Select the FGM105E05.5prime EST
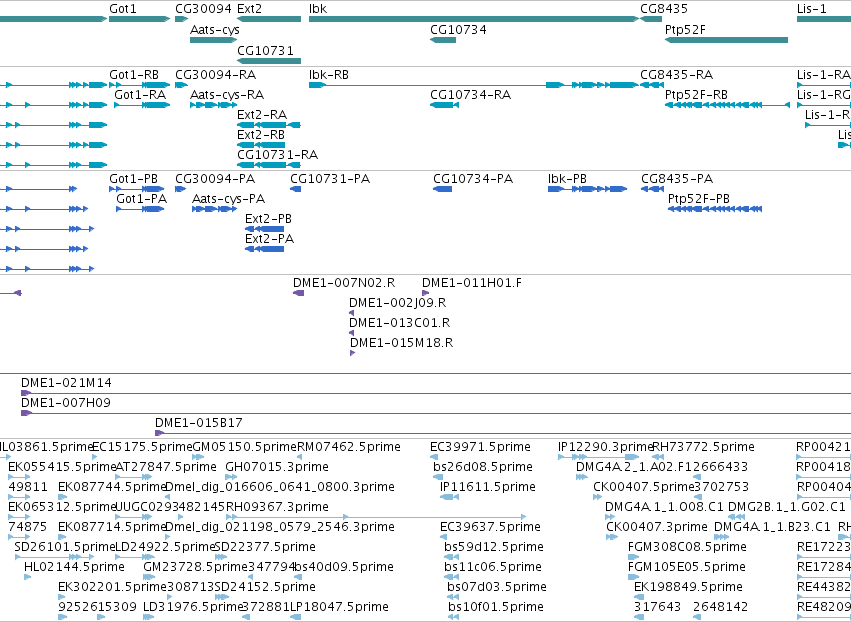 (632, 577)
